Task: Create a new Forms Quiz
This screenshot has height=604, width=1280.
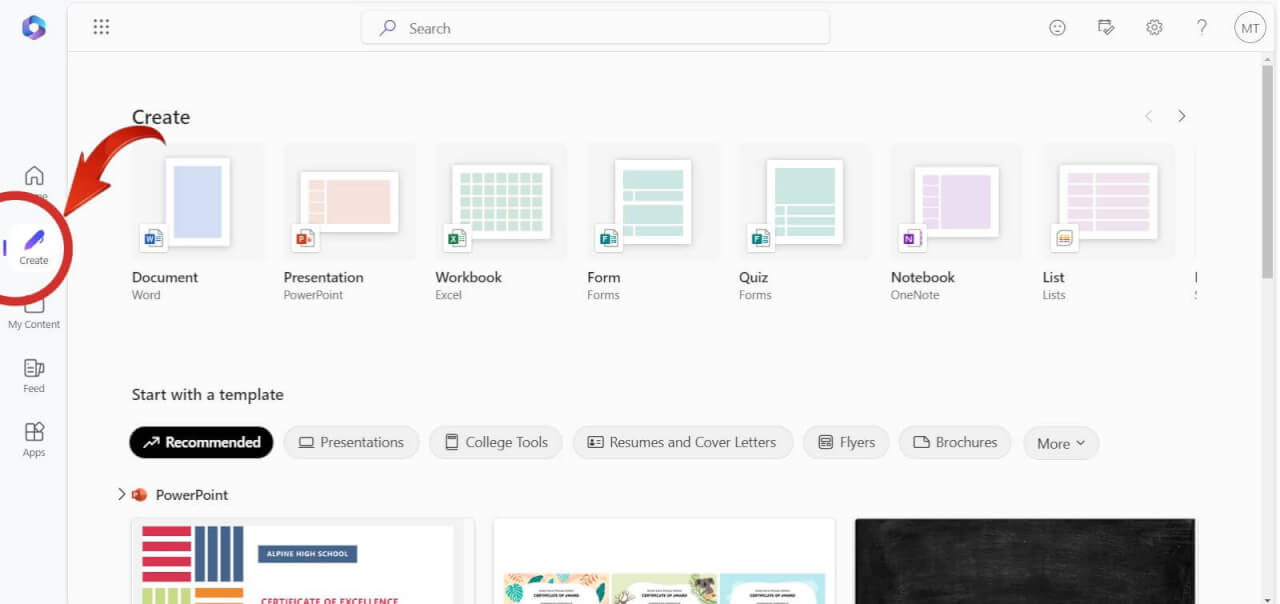Action: coord(804,223)
